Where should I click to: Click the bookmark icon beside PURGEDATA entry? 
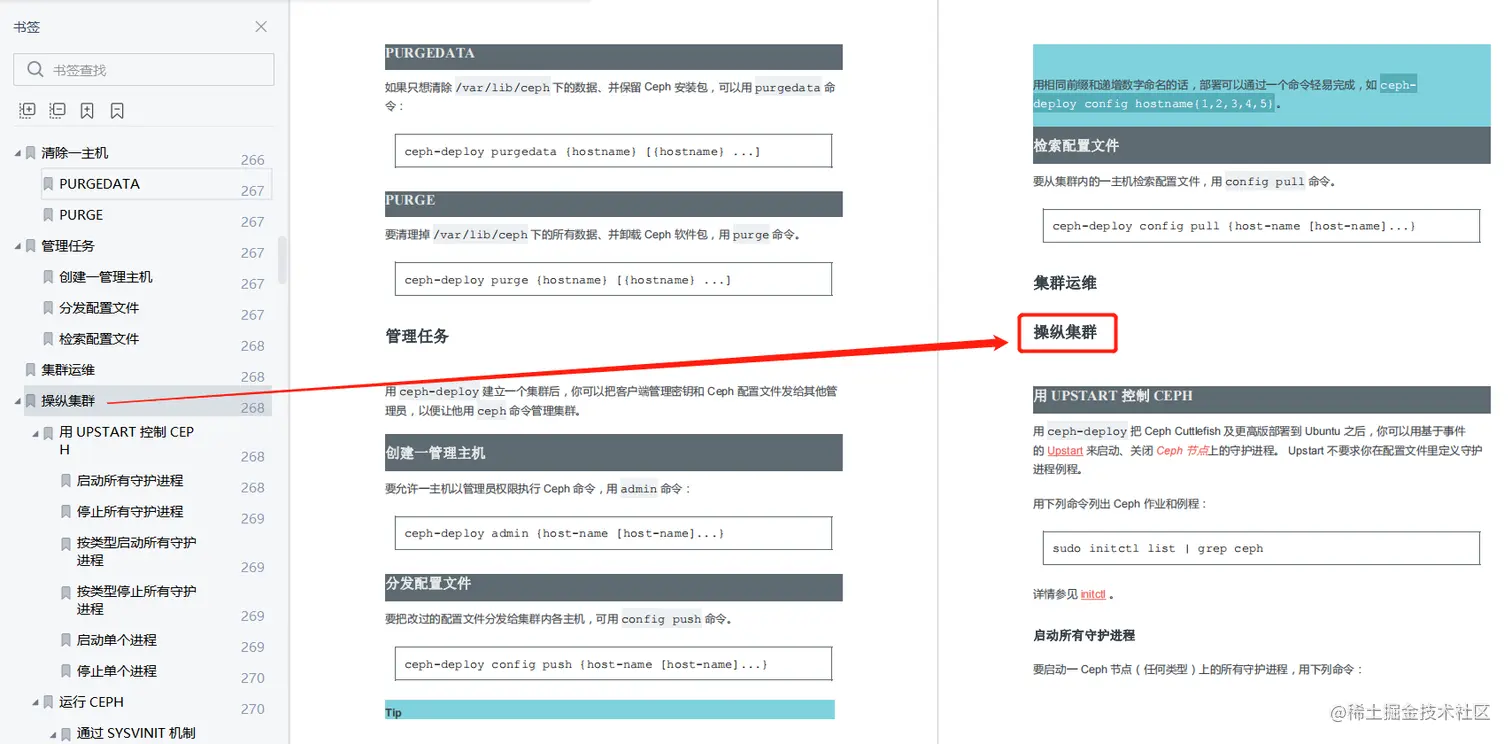click(49, 183)
